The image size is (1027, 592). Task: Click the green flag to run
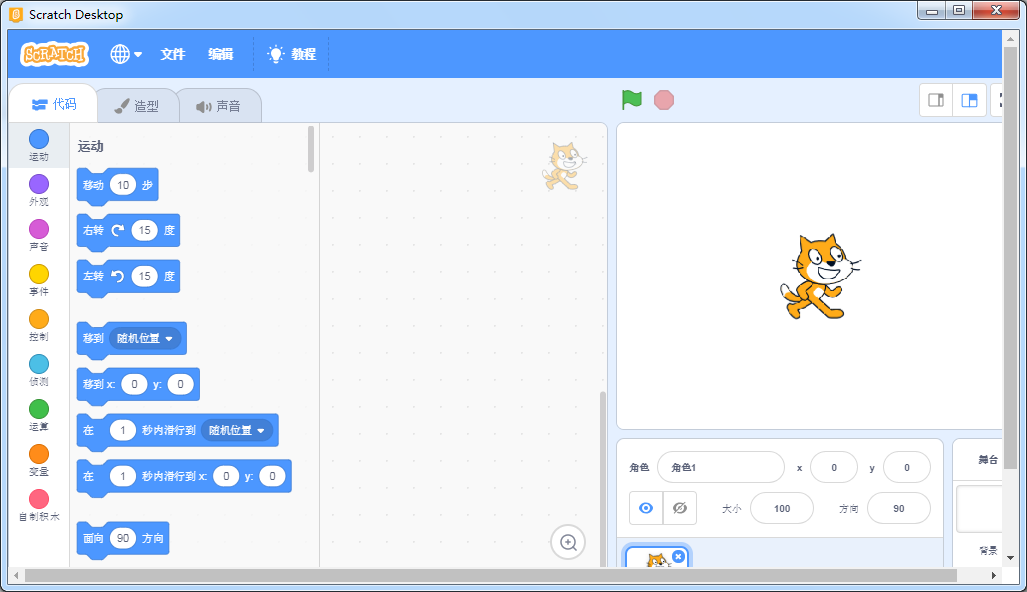point(631,100)
